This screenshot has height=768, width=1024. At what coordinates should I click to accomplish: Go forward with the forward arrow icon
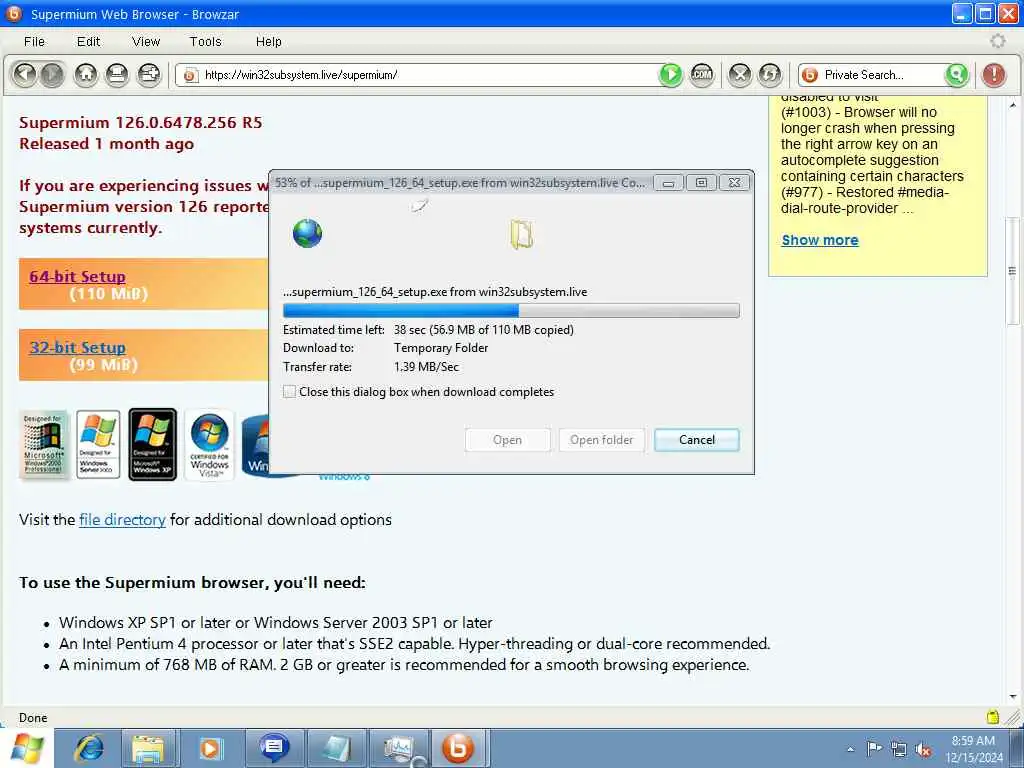point(53,74)
